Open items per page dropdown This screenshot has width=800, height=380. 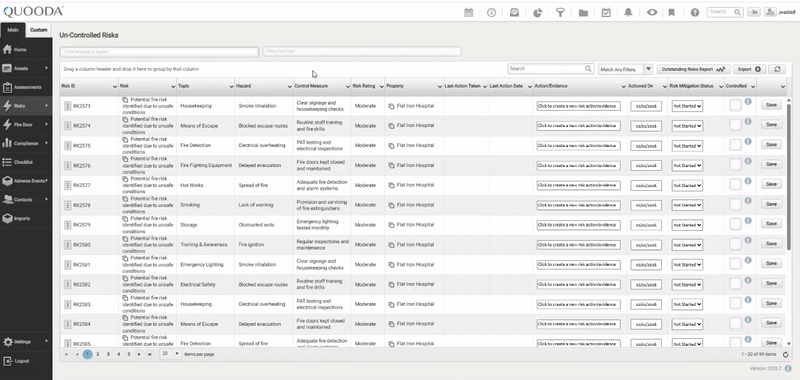pos(170,353)
